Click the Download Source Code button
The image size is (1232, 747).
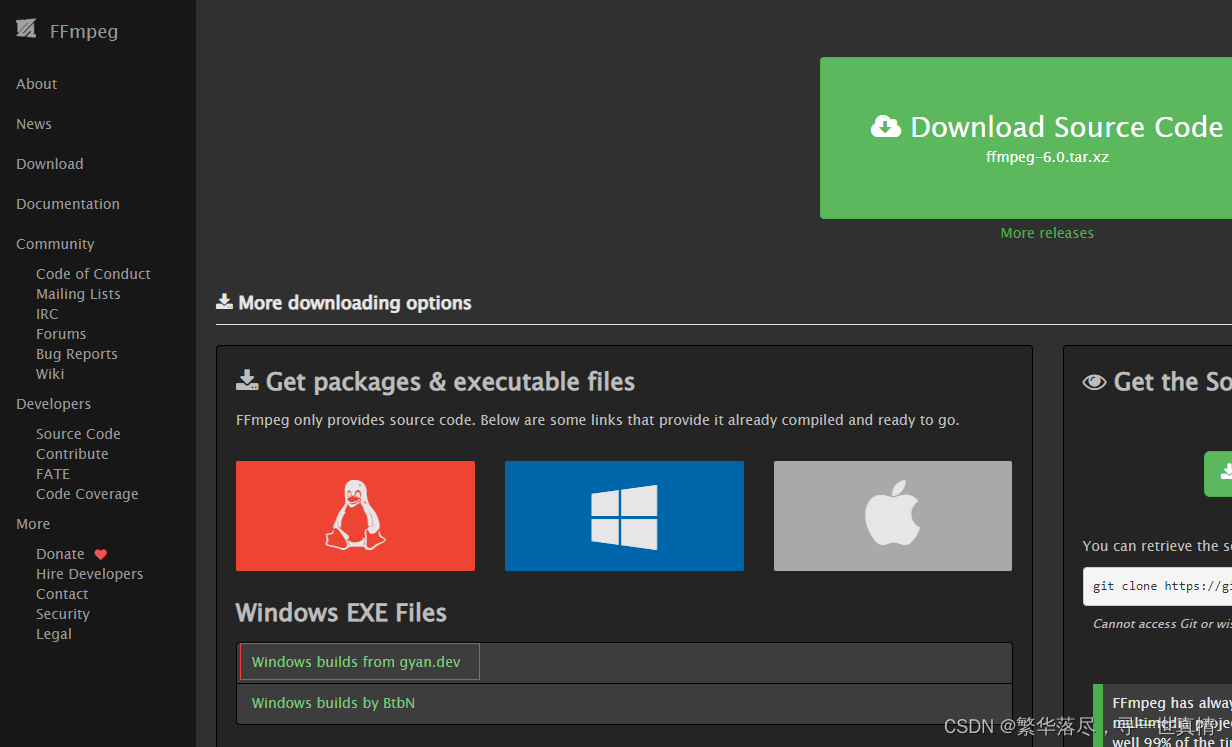(x=1026, y=138)
